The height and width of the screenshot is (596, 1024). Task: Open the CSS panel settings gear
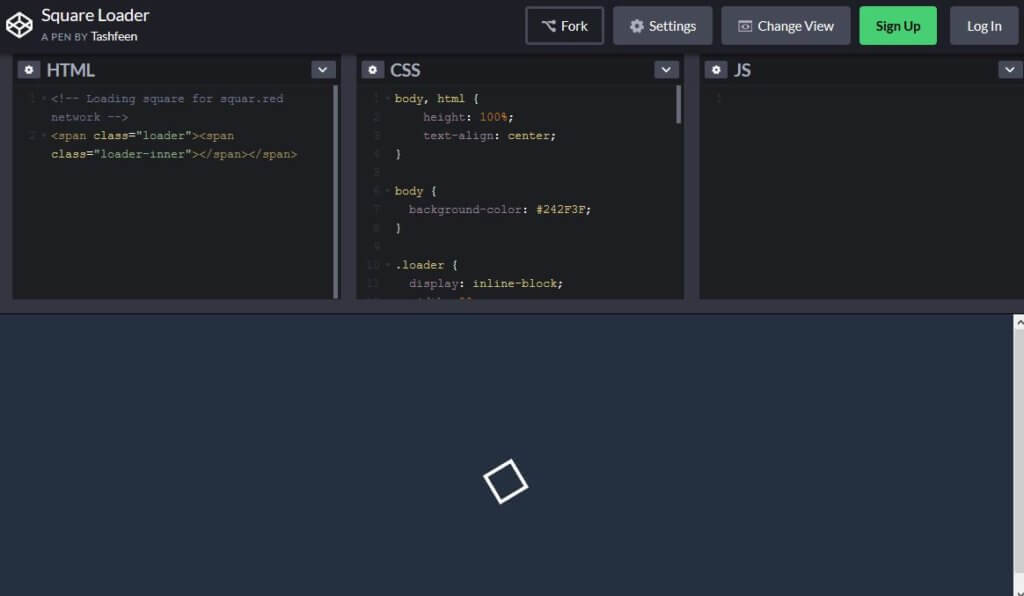[372, 69]
